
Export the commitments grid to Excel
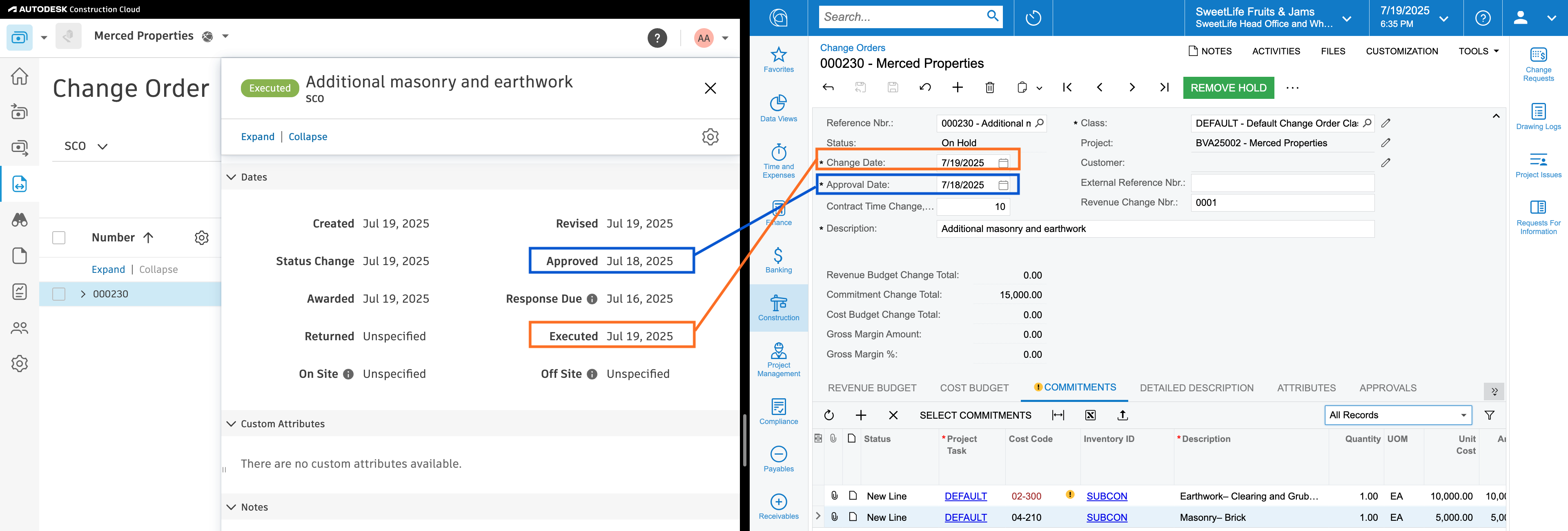tap(1090, 415)
